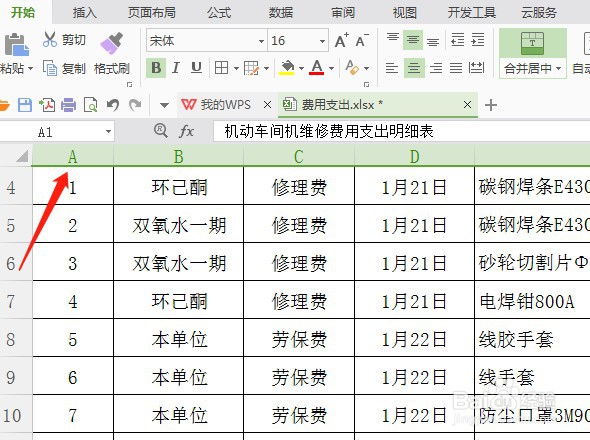Image resolution: width=590 pixels, height=440 pixels.
Task: Expand the 粘贴 paste options arrow
Action: point(30,69)
